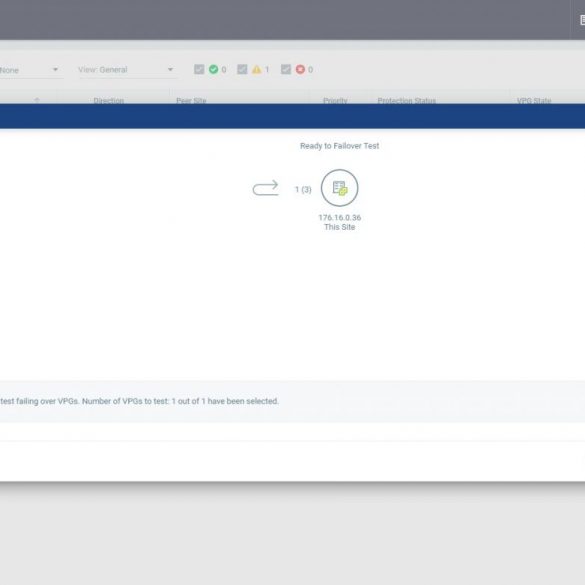This screenshot has width=585, height=585.
Task: Click the Number of VPGs to test message
Action: point(139,401)
